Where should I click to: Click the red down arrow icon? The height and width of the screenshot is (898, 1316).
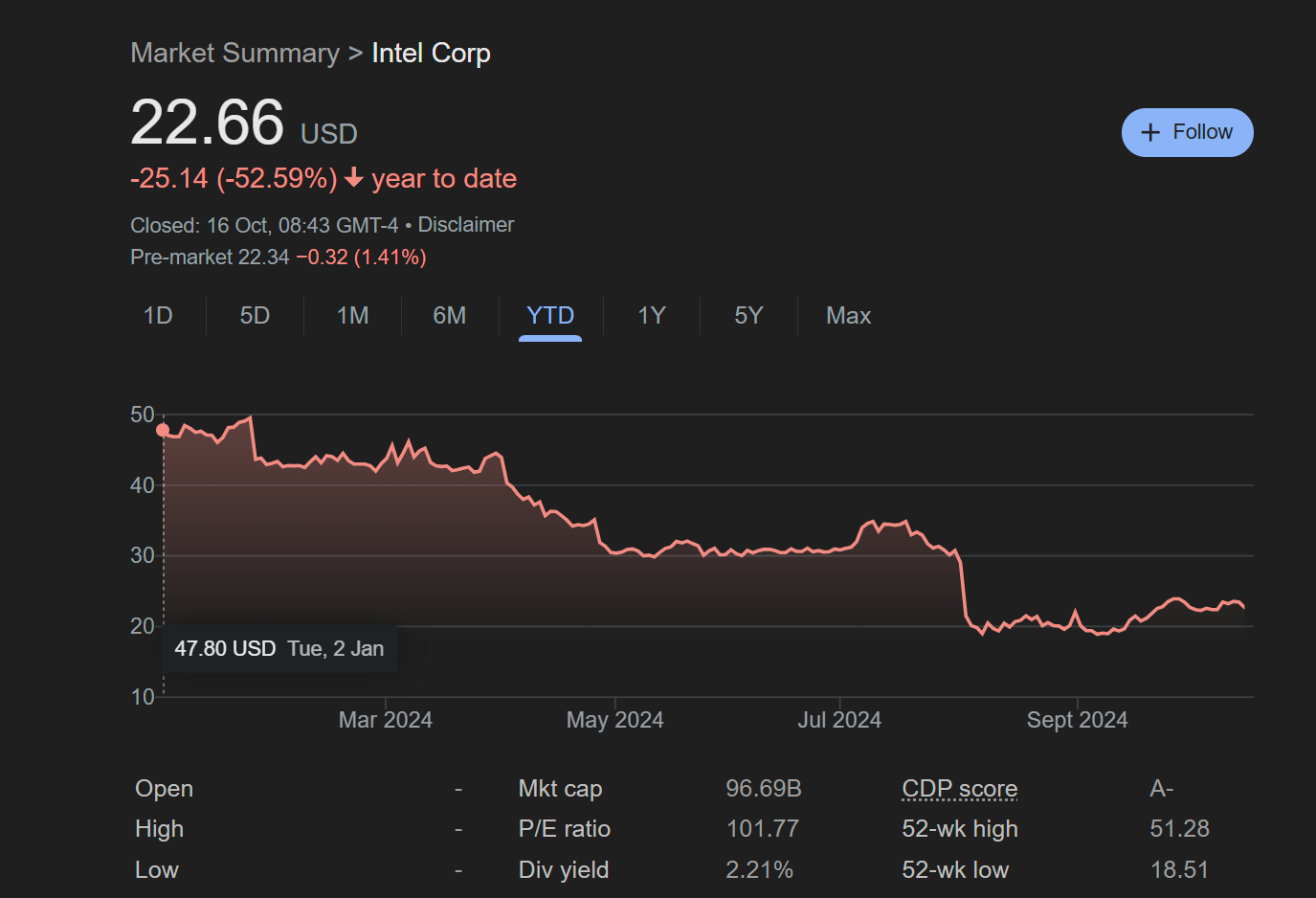coord(354,178)
